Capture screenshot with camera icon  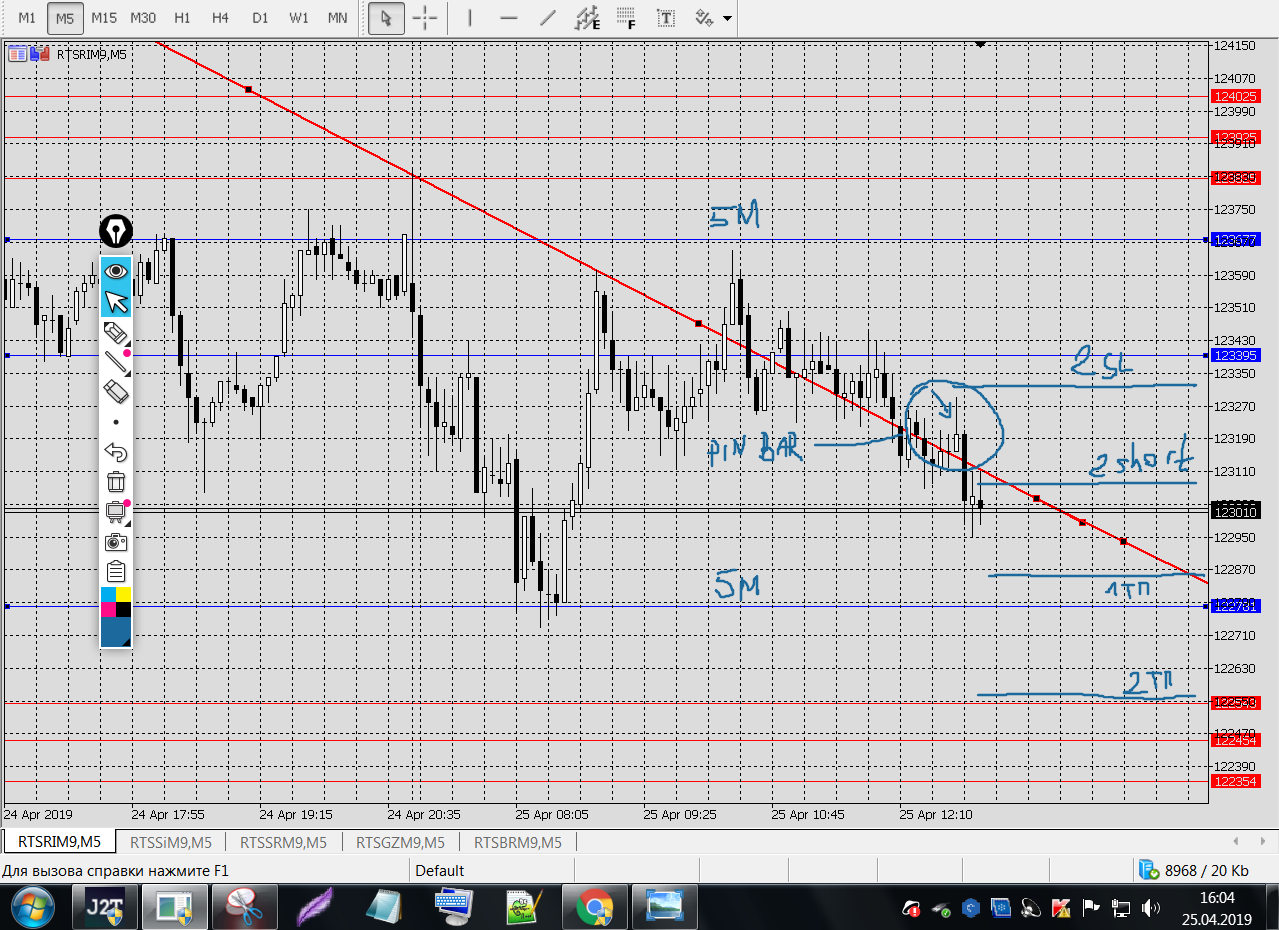point(116,542)
